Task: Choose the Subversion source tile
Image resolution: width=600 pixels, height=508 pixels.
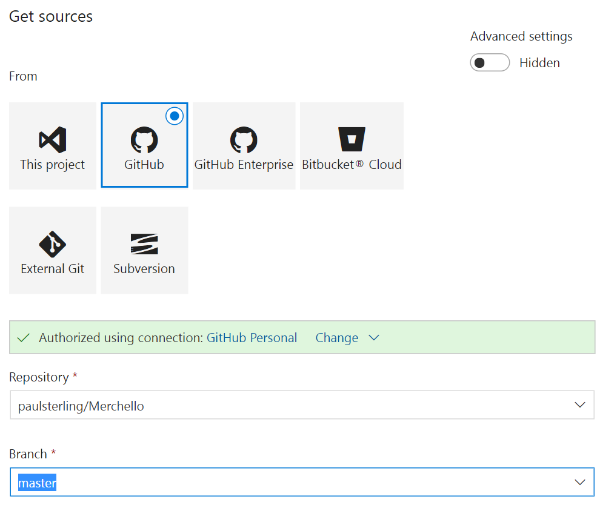Action: [144, 250]
